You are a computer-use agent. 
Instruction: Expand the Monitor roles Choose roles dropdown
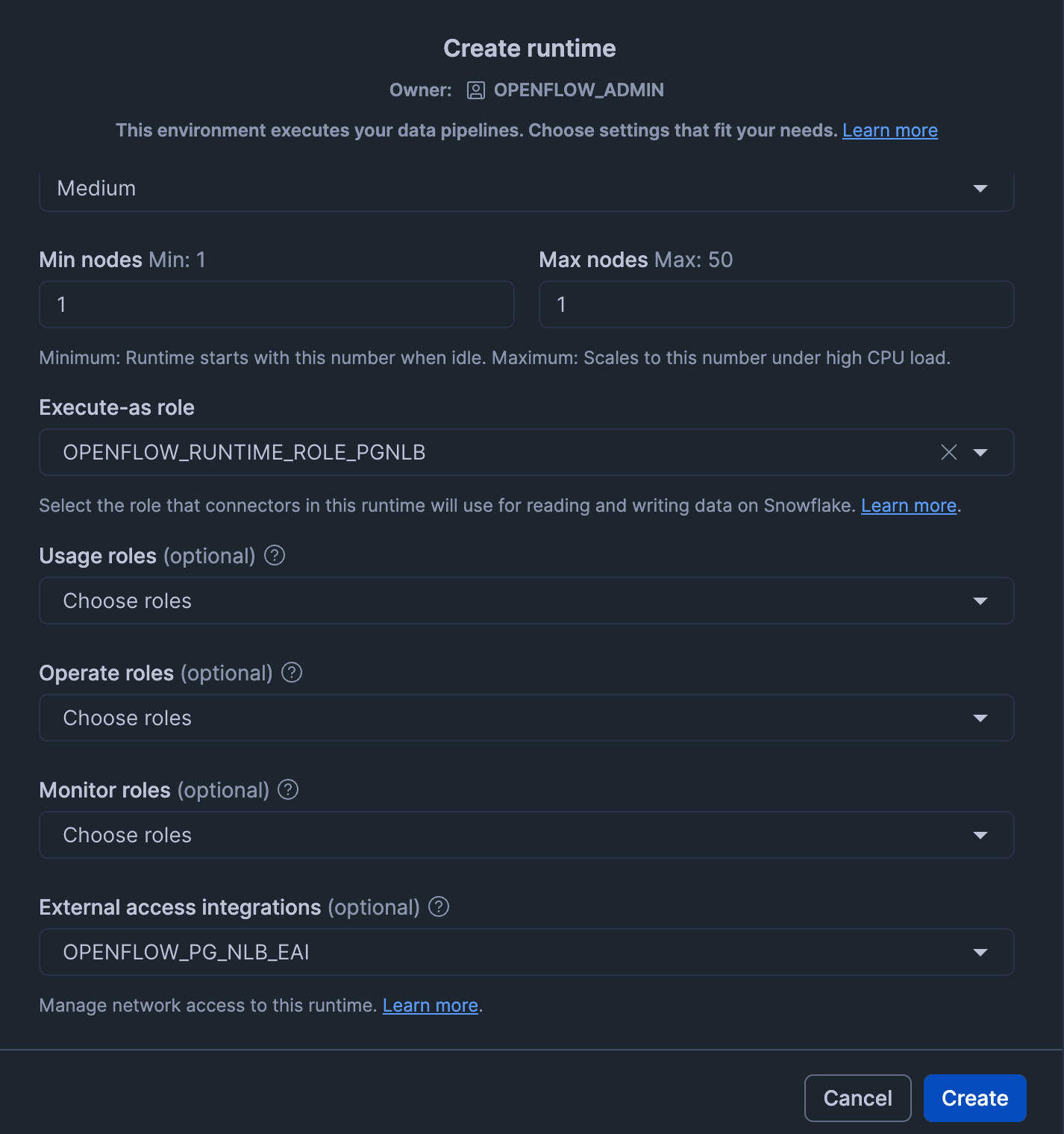(527, 835)
